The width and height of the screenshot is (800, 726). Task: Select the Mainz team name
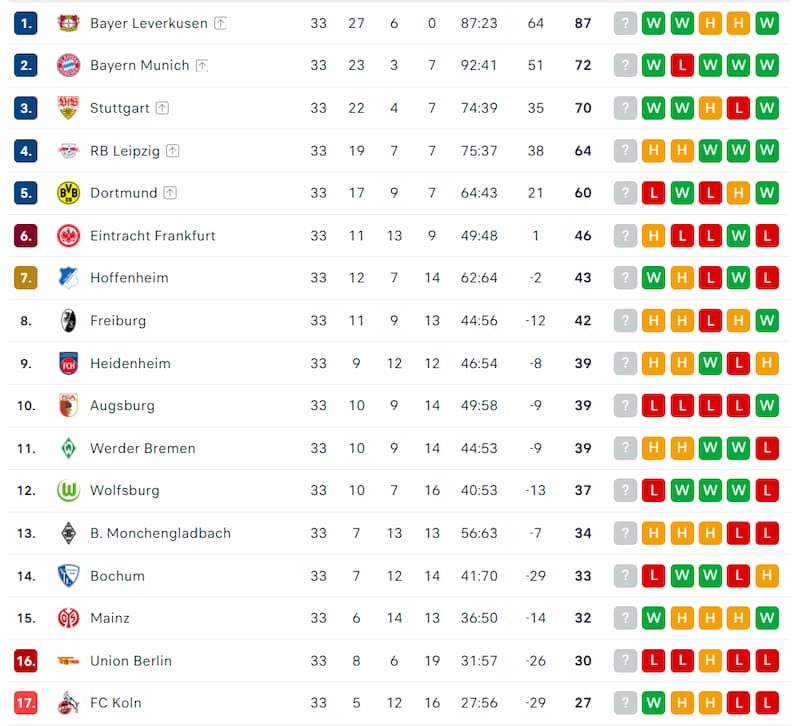click(x=110, y=618)
